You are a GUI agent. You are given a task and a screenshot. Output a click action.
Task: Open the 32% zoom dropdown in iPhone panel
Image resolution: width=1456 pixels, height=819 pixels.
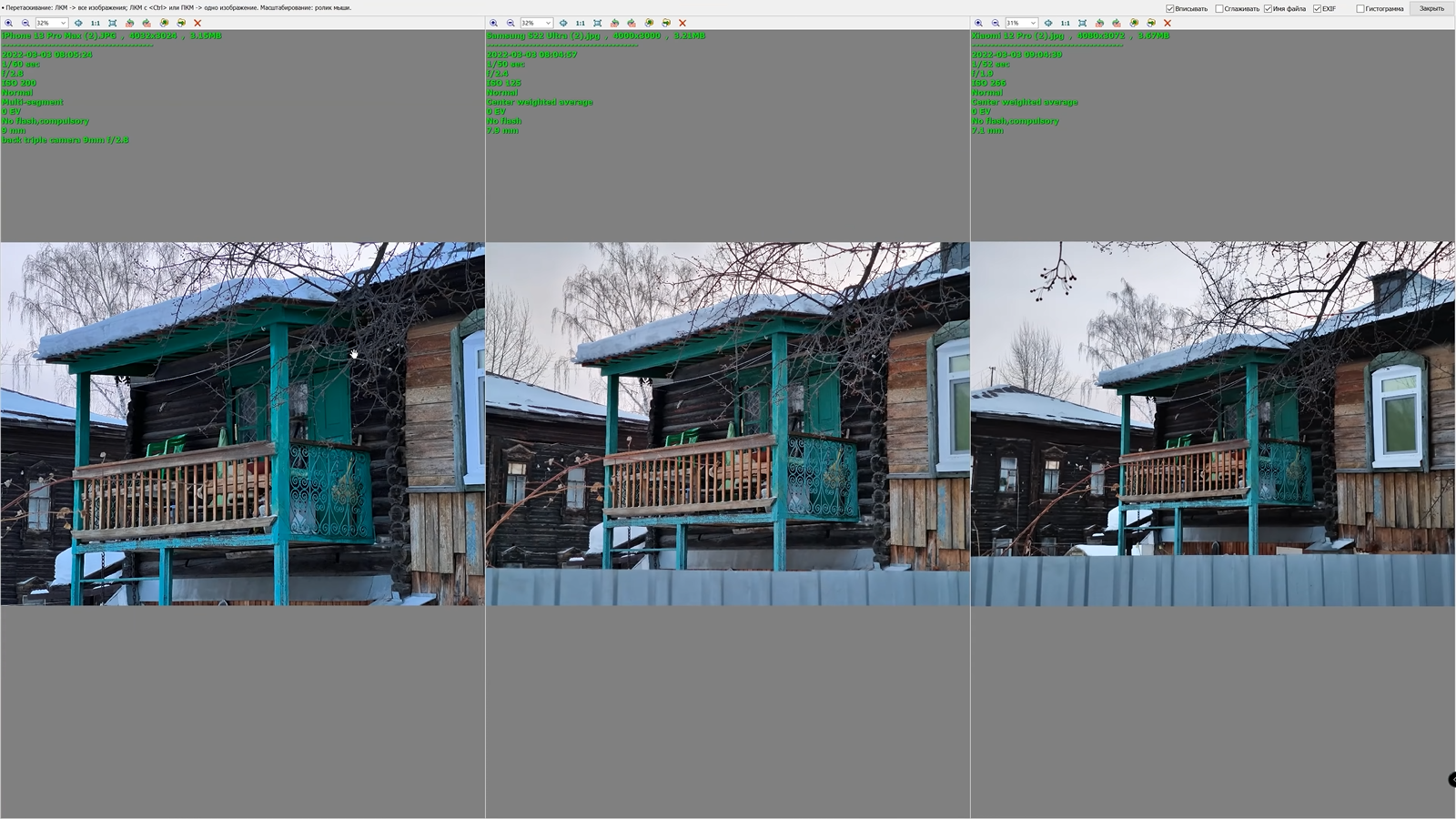coord(63,23)
